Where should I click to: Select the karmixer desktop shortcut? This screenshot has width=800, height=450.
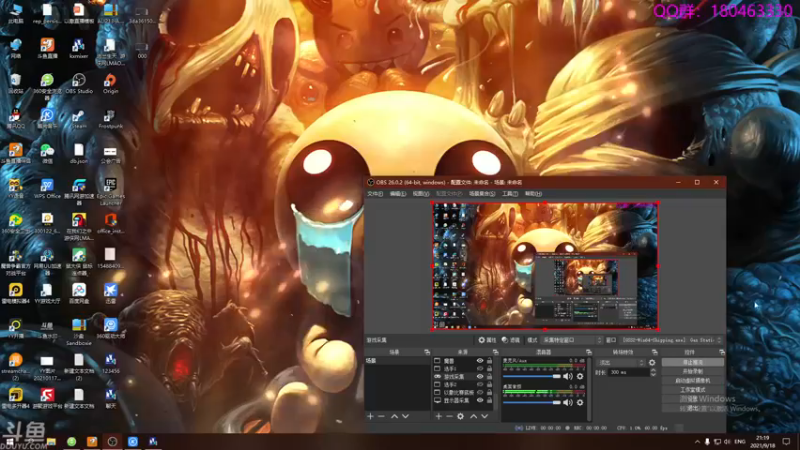coord(79,48)
